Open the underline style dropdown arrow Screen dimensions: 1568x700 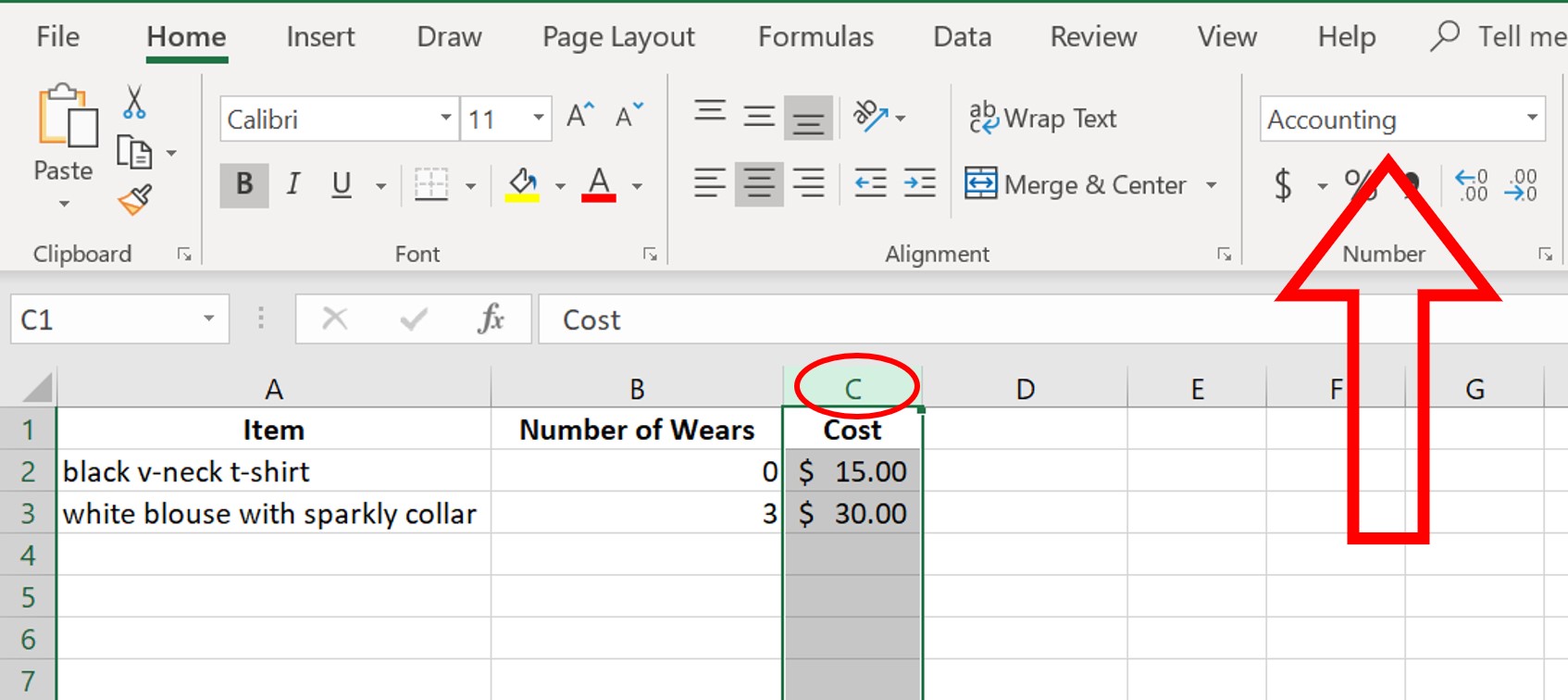tap(380, 186)
